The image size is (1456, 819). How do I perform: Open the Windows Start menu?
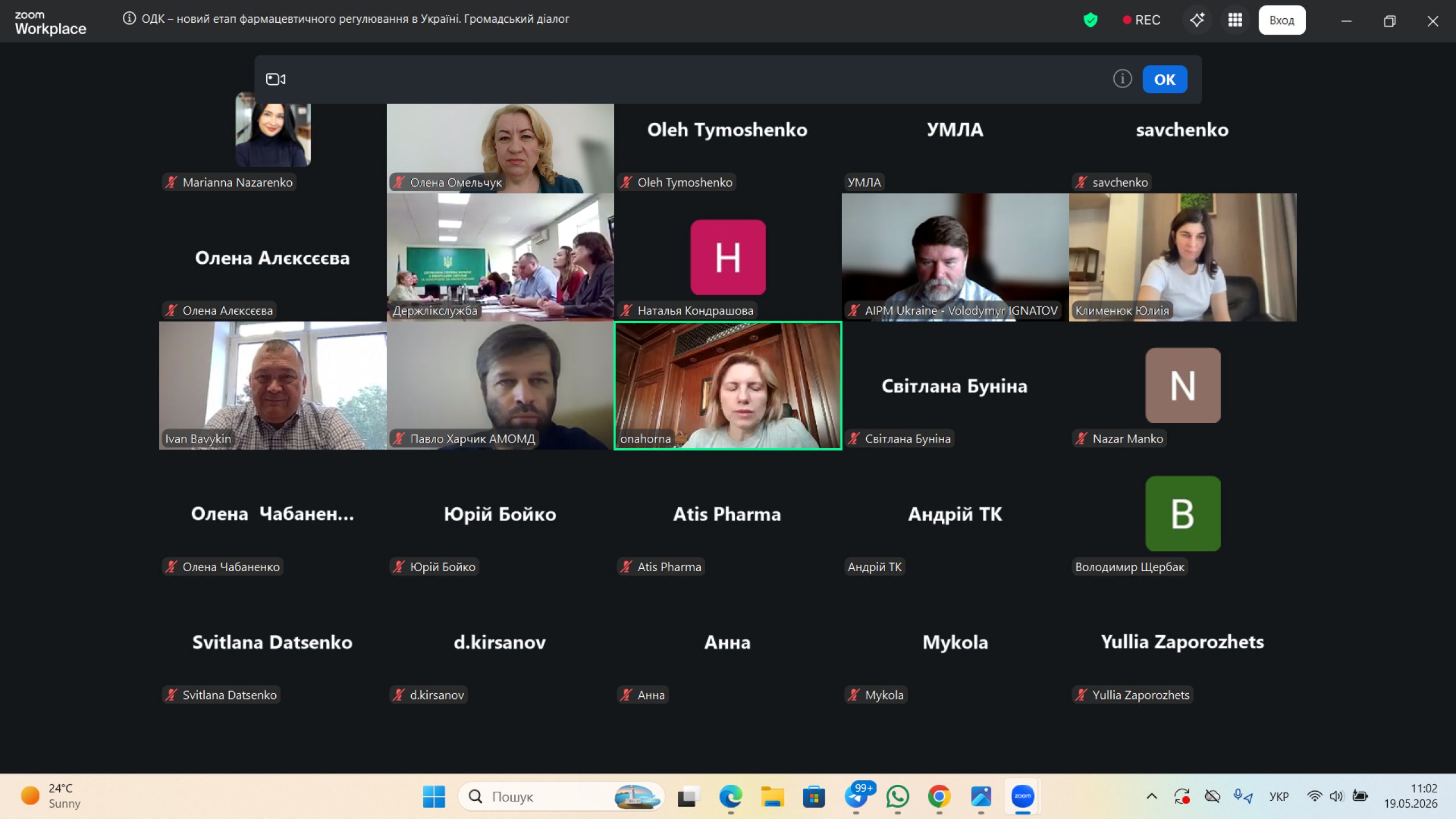[x=434, y=796]
